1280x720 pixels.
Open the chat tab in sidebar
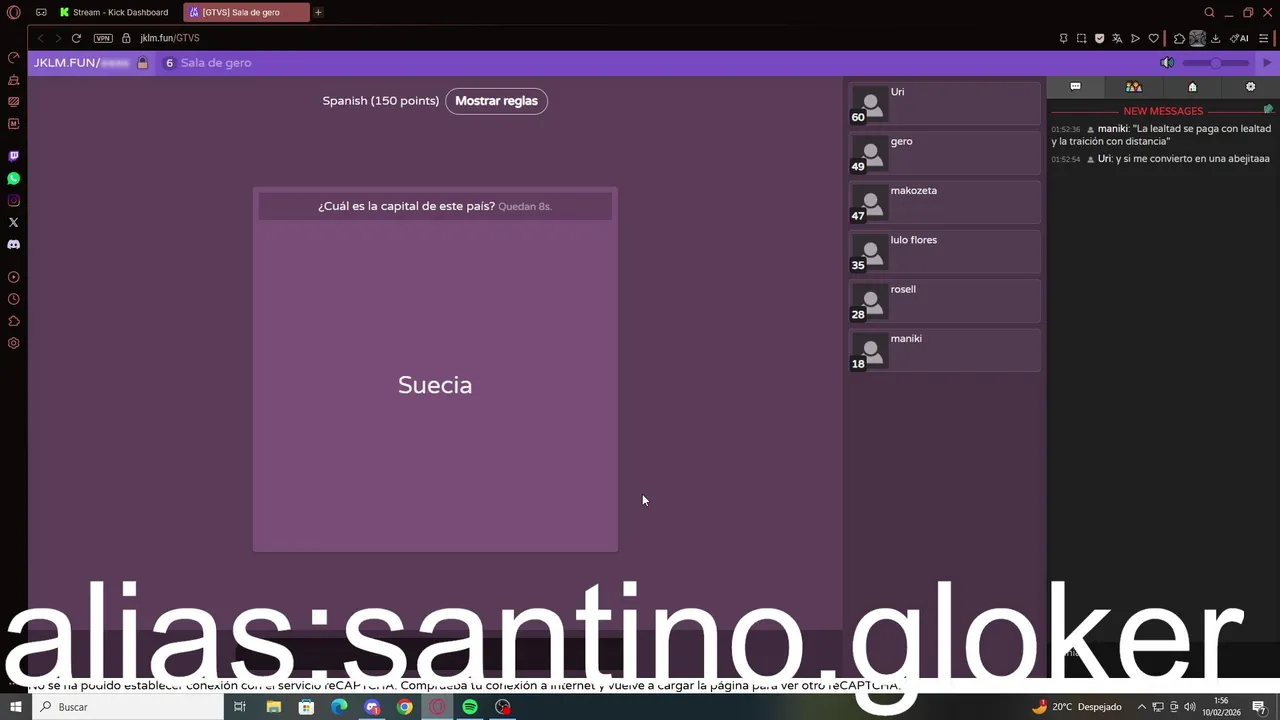[x=1075, y=87]
